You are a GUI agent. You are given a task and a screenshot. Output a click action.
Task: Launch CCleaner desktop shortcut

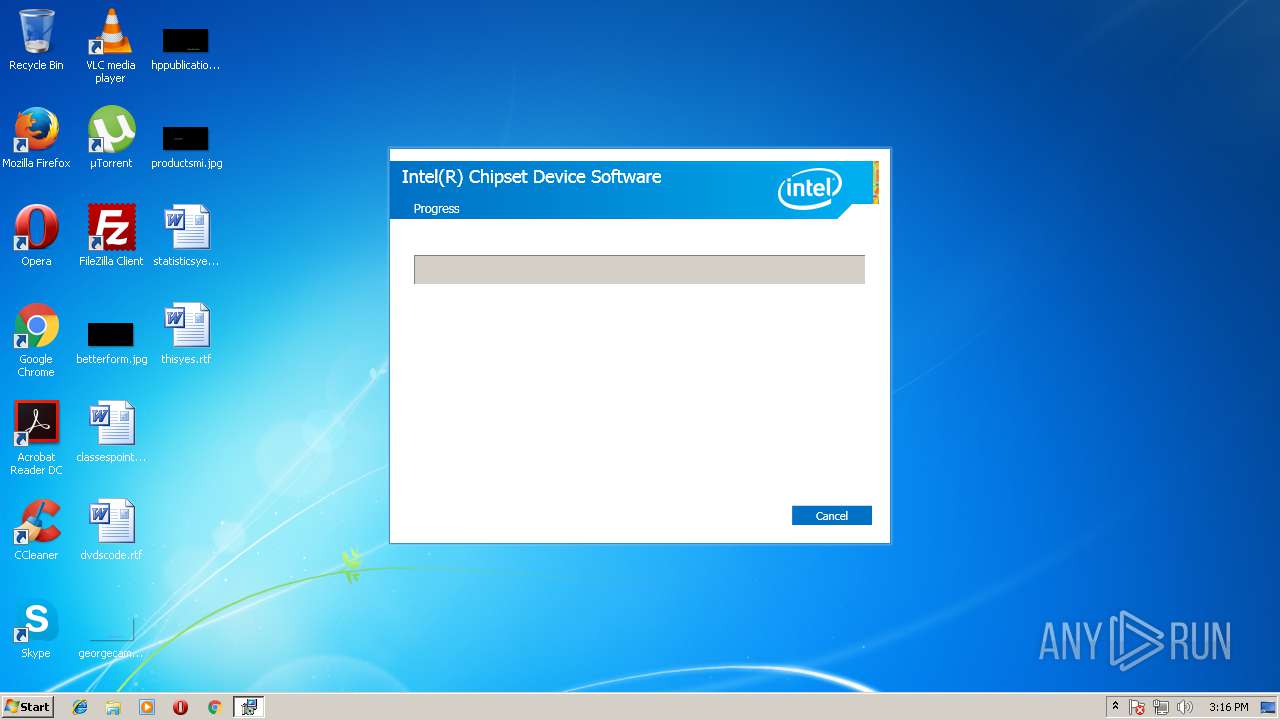pos(36,530)
